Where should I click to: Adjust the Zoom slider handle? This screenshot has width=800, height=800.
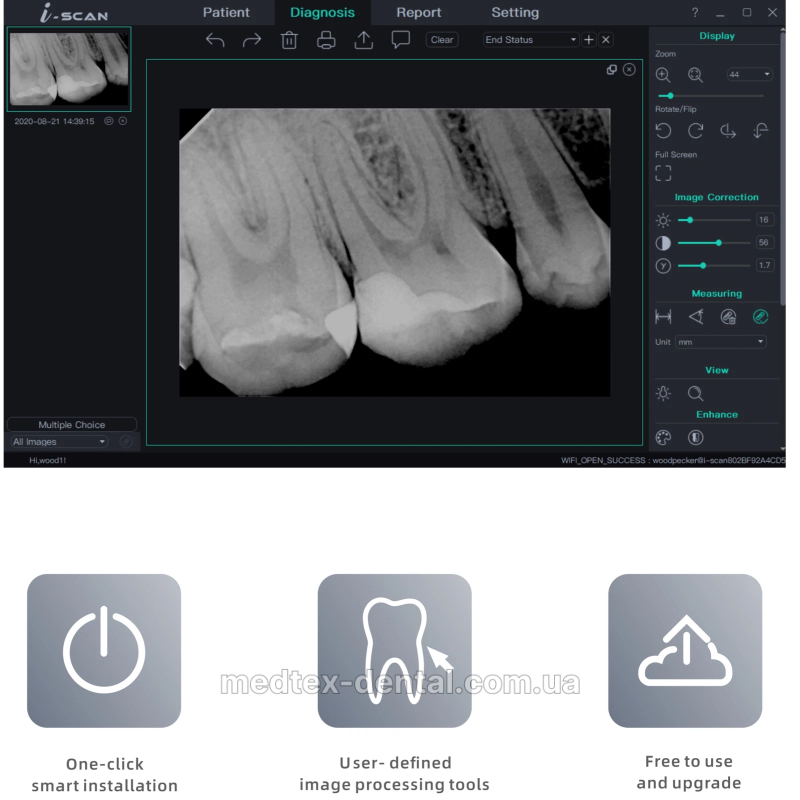tap(670, 96)
